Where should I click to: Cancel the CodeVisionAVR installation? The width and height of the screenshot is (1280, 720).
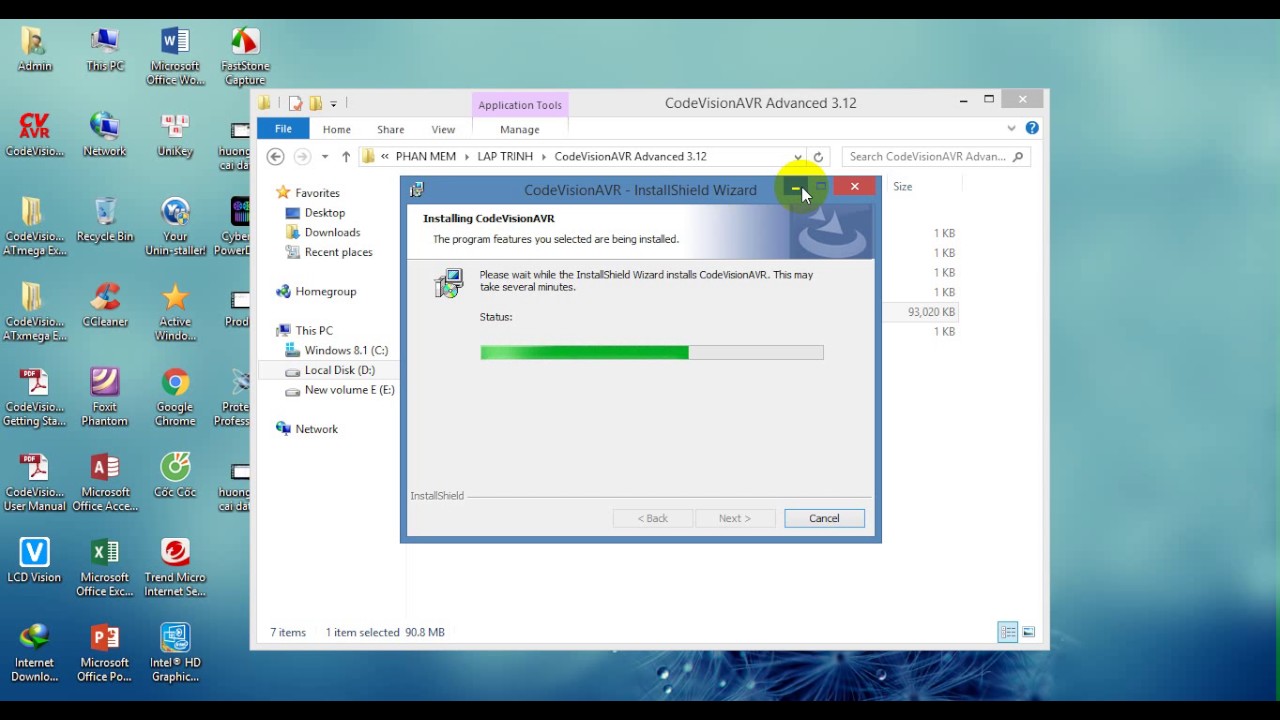coord(824,518)
